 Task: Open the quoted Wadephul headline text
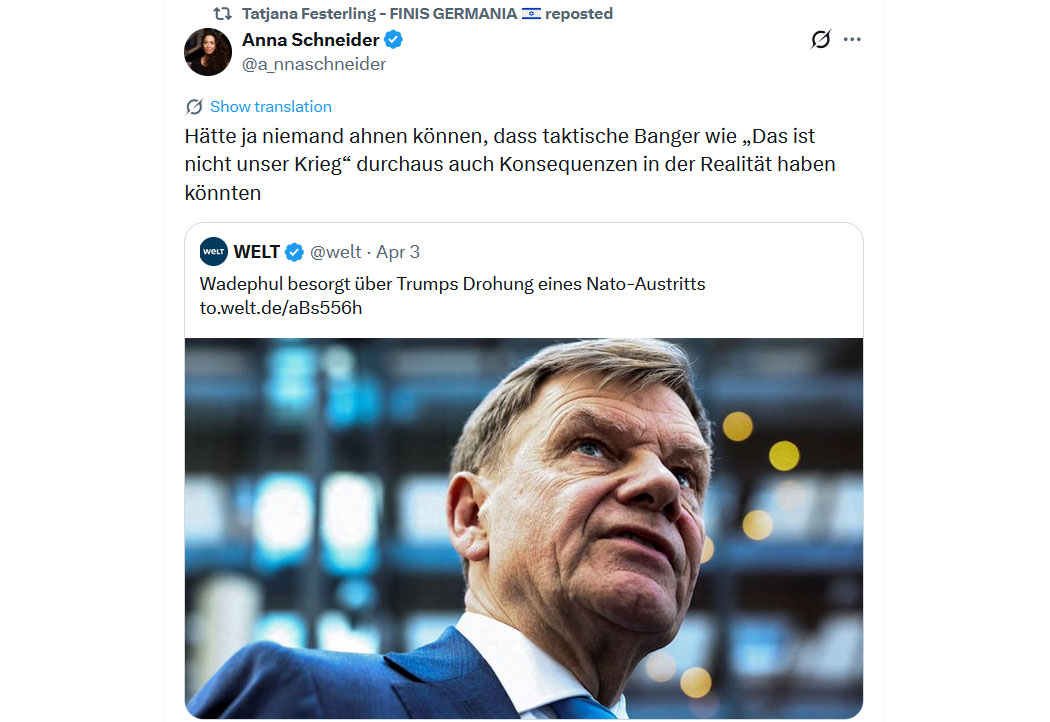pos(452,284)
